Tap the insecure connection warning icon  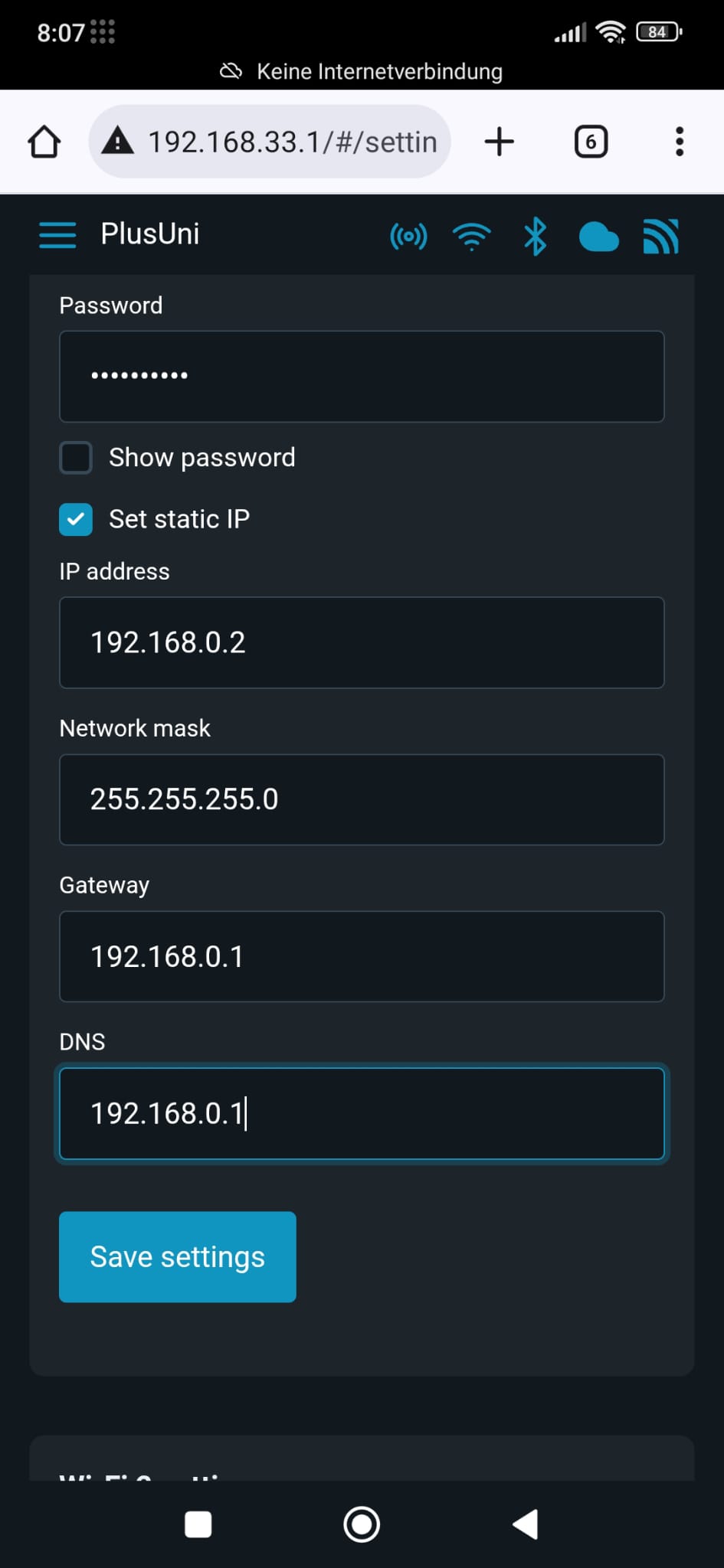tap(118, 141)
